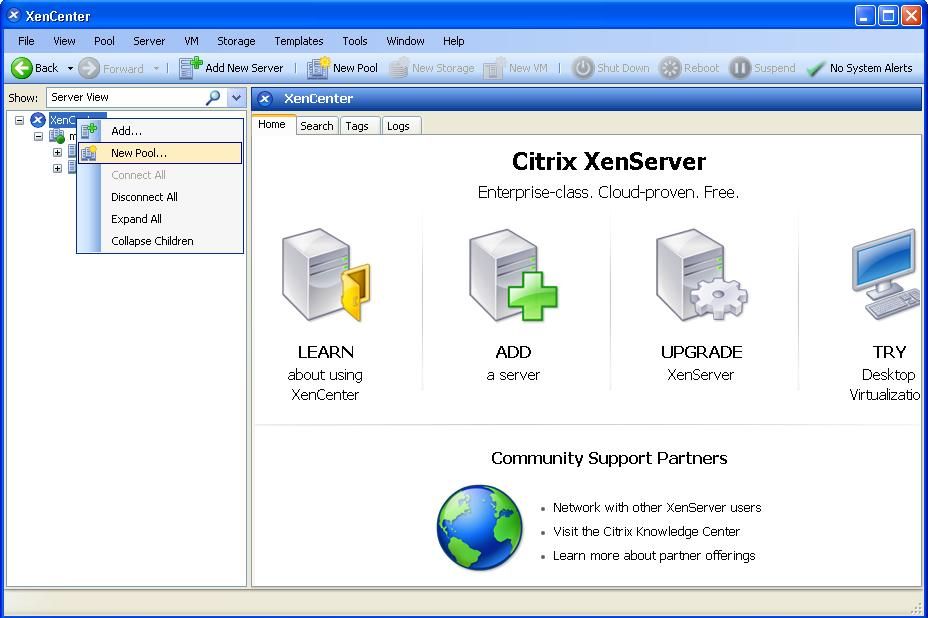The width and height of the screenshot is (928, 618).
Task: Click No System Alerts label
Action: tap(871, 68)
